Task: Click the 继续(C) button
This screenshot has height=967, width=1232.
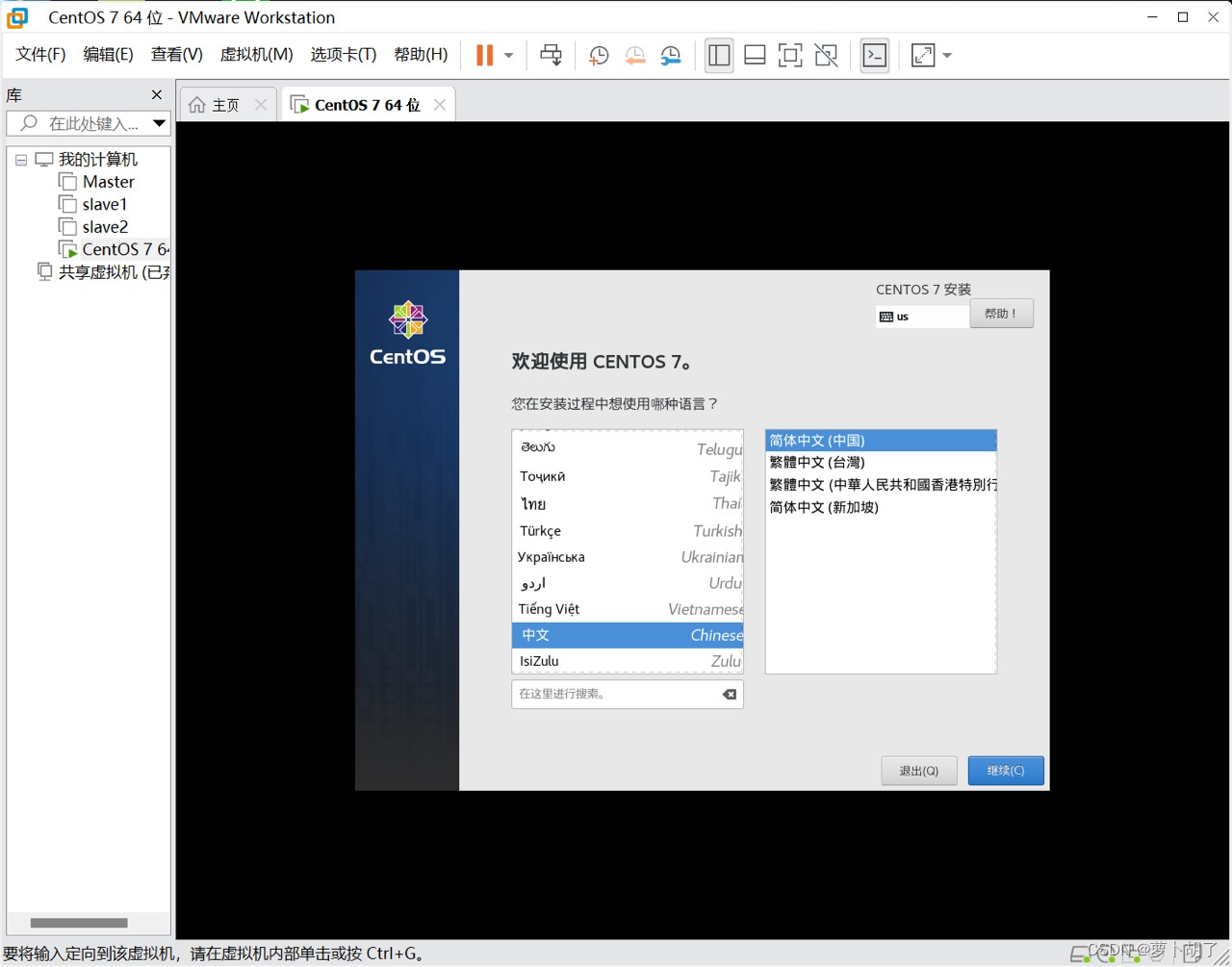Action: point(1006,771)
